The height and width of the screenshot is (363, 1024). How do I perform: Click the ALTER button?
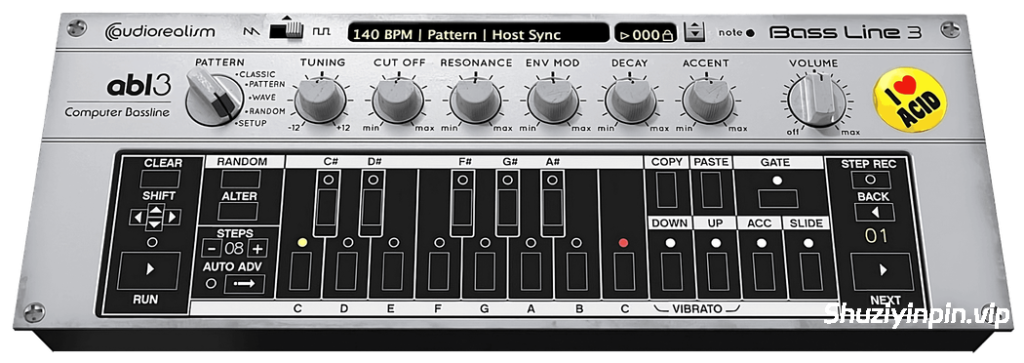238,212
